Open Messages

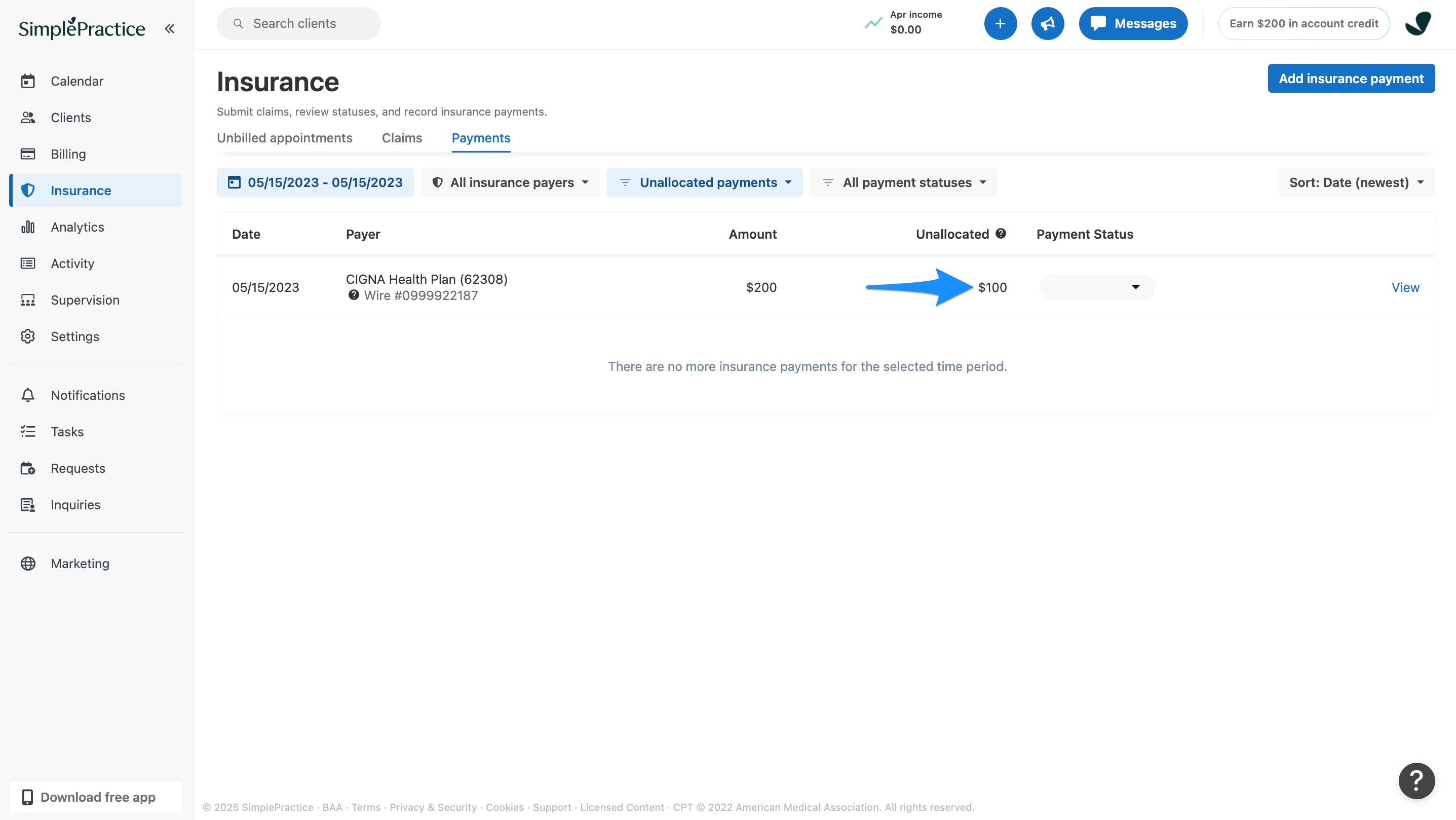click(x=1133, y=24)
